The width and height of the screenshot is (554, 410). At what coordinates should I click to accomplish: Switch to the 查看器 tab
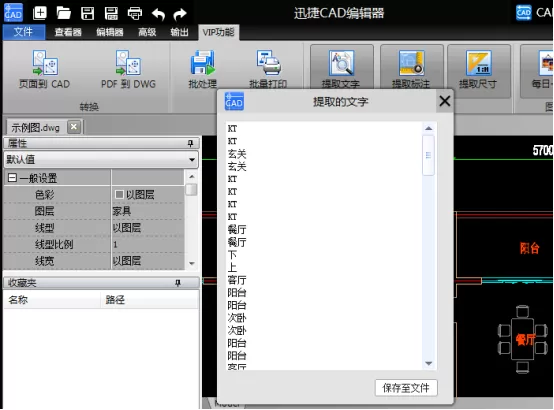68,32
